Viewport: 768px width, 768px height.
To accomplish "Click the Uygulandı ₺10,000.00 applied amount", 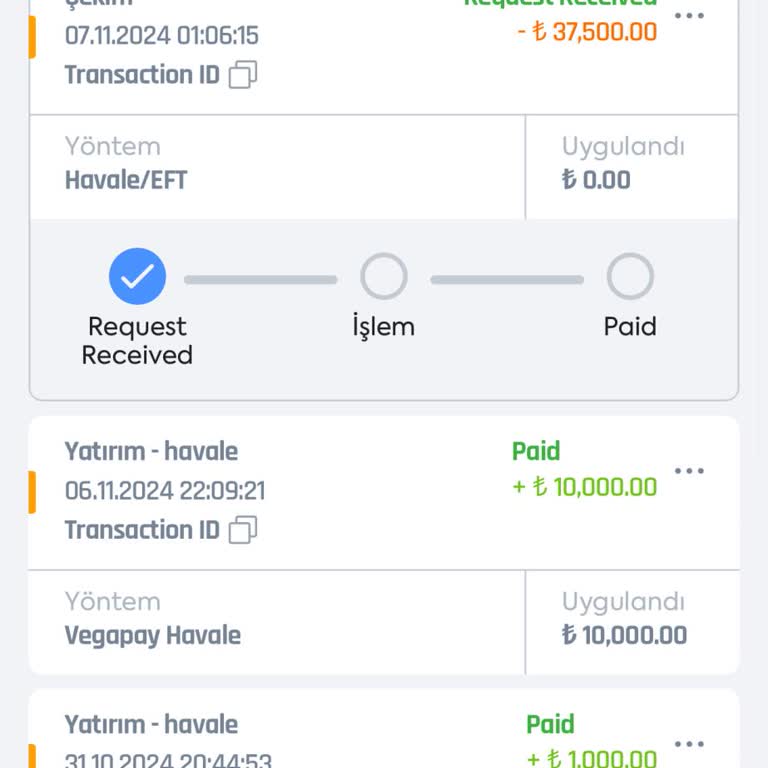I will point(624,635).
